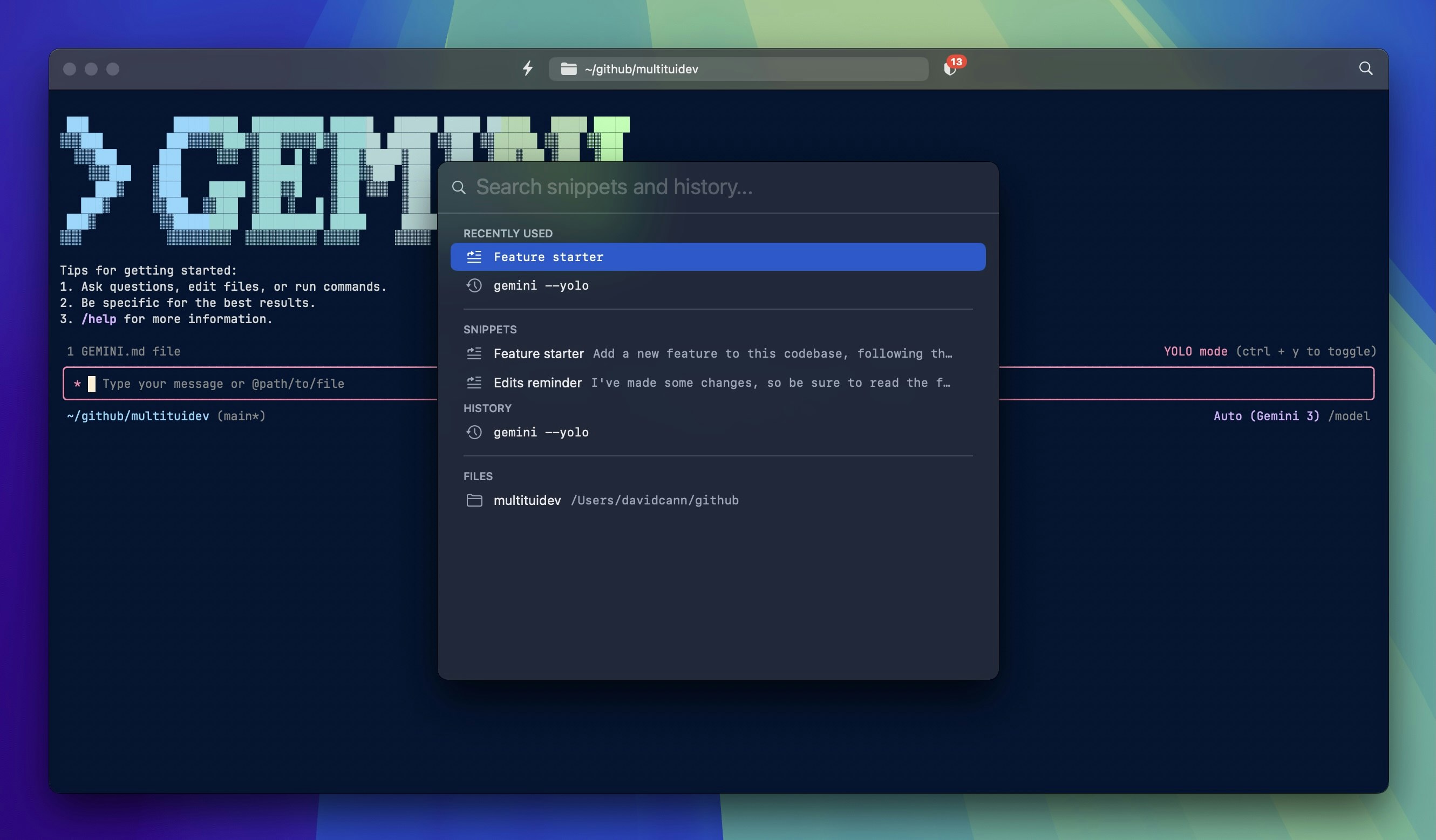Click the magnifier icon inside the search palette
1436x840 pixels.
pyautogui.click(x=459, y=187)
